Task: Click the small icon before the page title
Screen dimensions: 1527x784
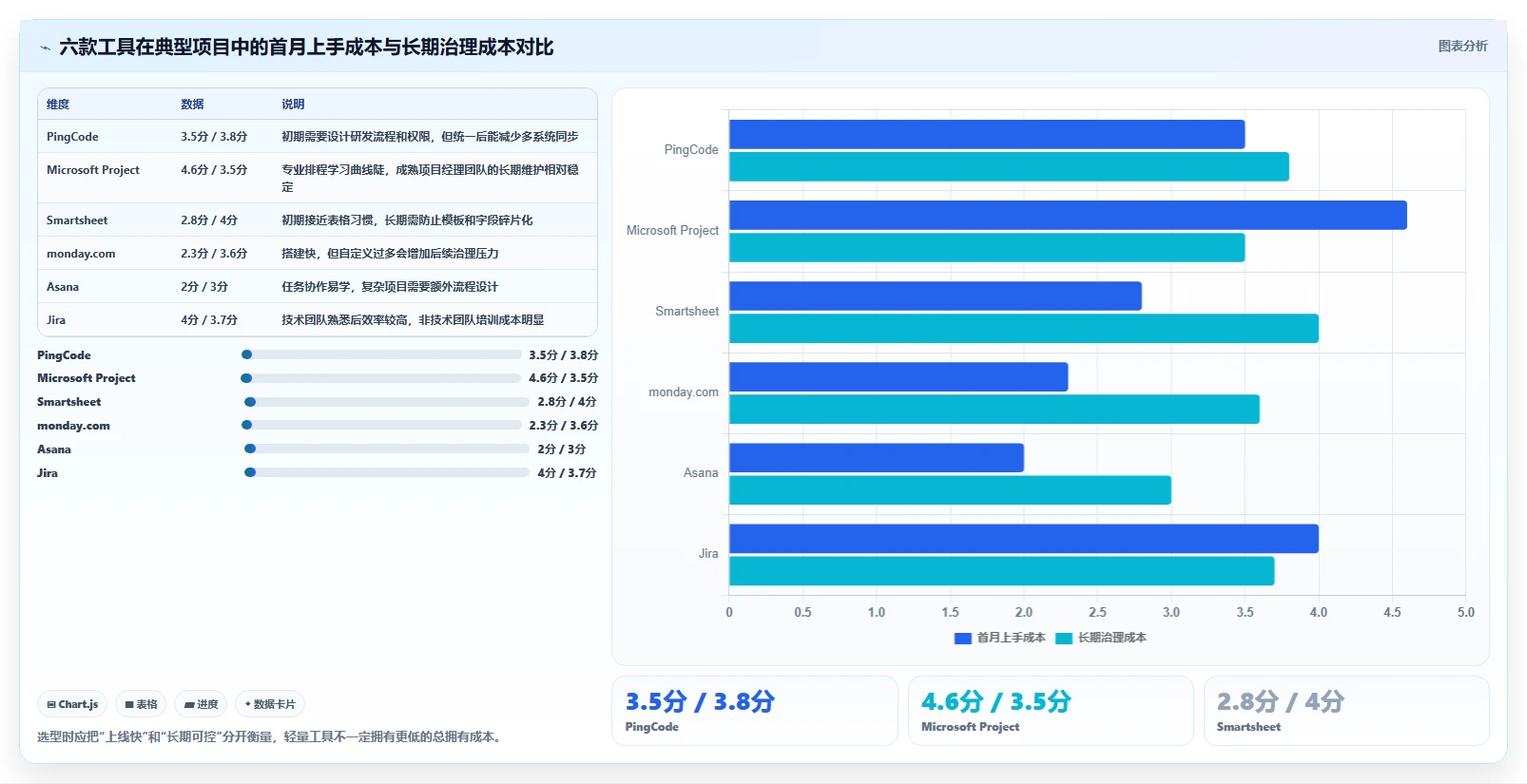Action: [x=45, y=48]
